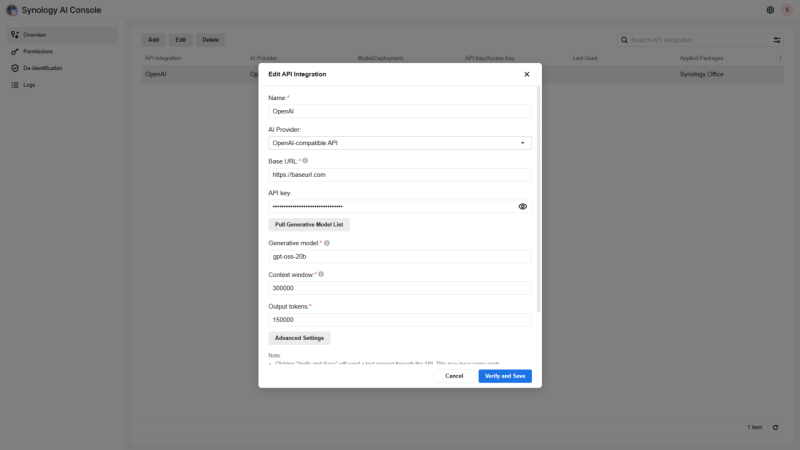Click the Logs list icon
Image resolution: width=800 pixels, height=450 pixels.
(x=15, y=85)
